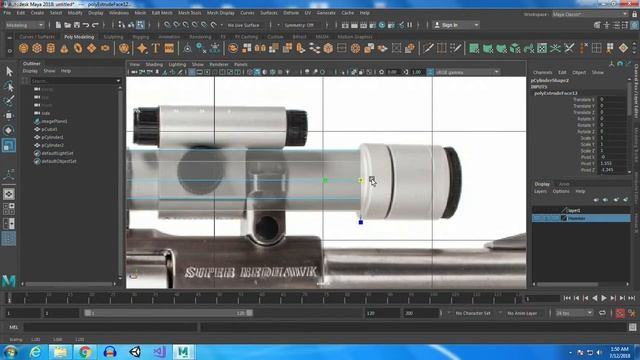Click the time range slider bar

(x=168, y=313)
